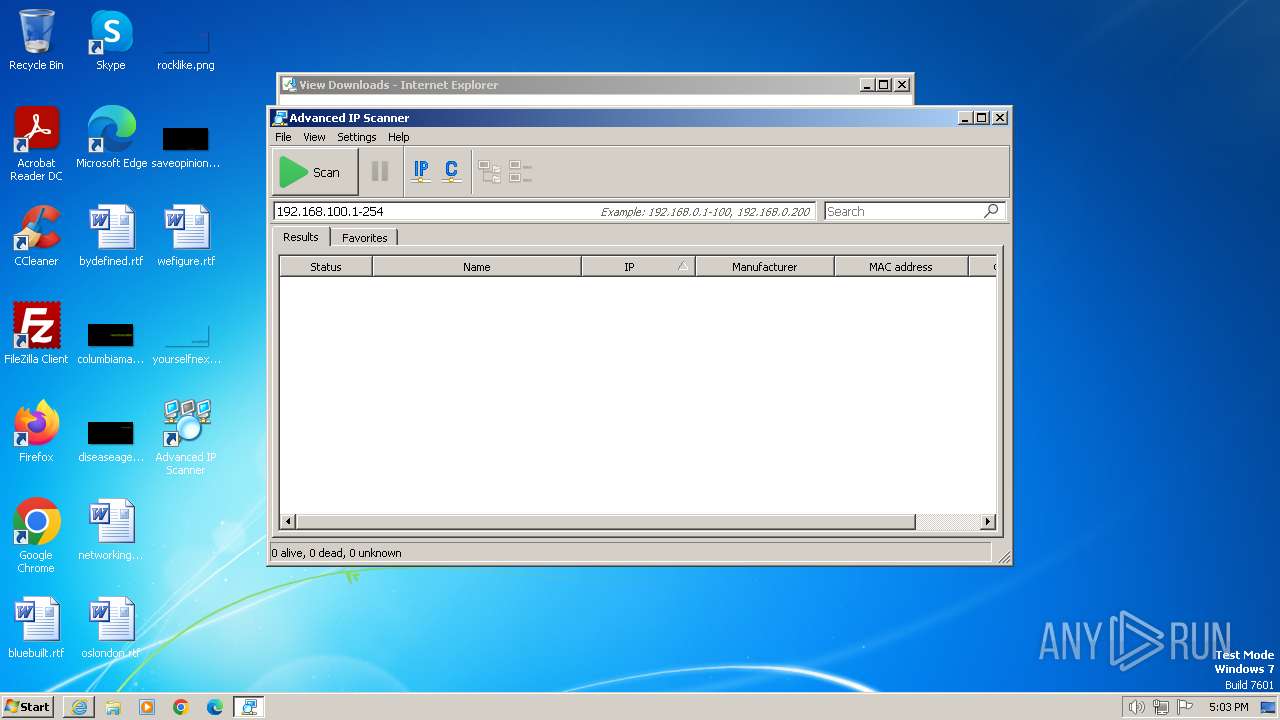Select the networking document icon
Viewport: 1280px width, 720px height.
[111, 530]
